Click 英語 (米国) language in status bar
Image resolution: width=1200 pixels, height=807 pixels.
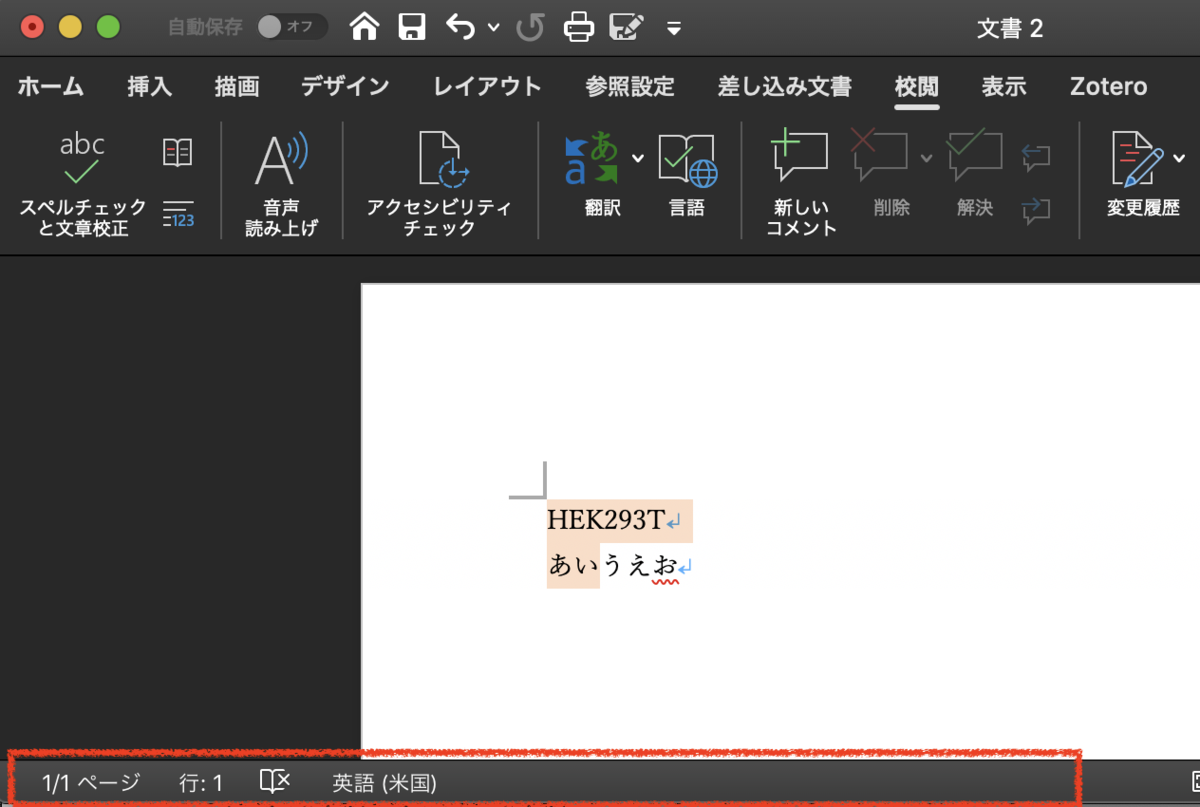384,783
